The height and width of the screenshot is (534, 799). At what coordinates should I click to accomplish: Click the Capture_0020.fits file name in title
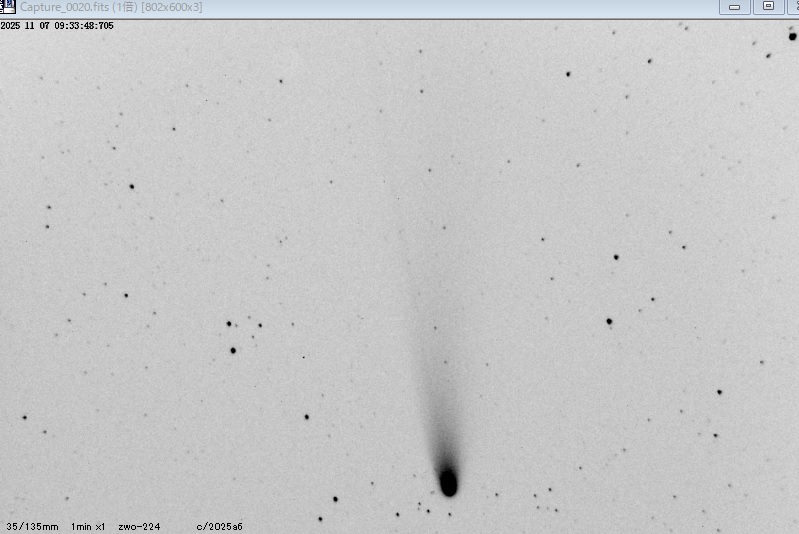coord(65,7)
